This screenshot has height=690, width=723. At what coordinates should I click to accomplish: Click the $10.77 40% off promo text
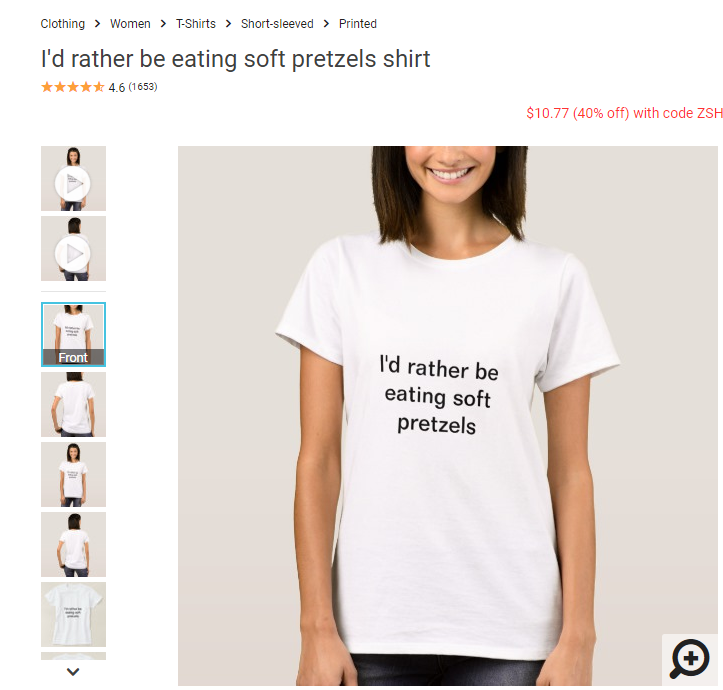(x=624, y=113)
